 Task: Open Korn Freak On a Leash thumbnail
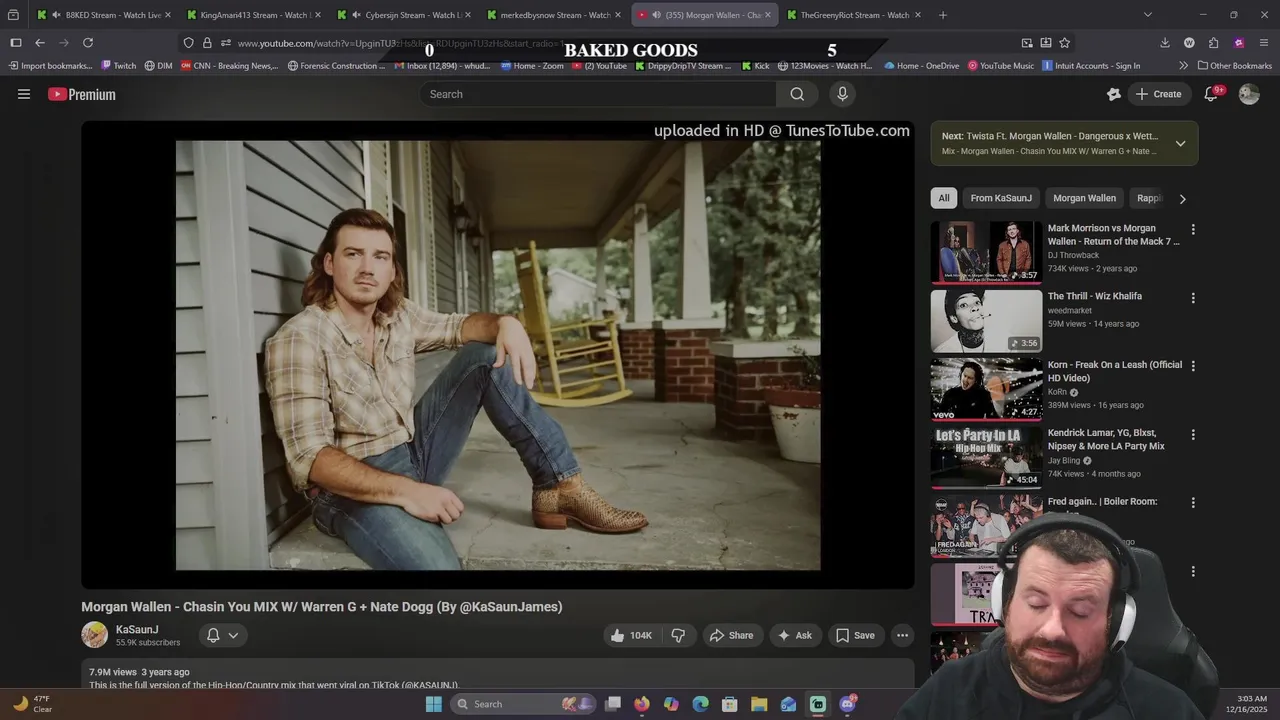click(986, 389)
